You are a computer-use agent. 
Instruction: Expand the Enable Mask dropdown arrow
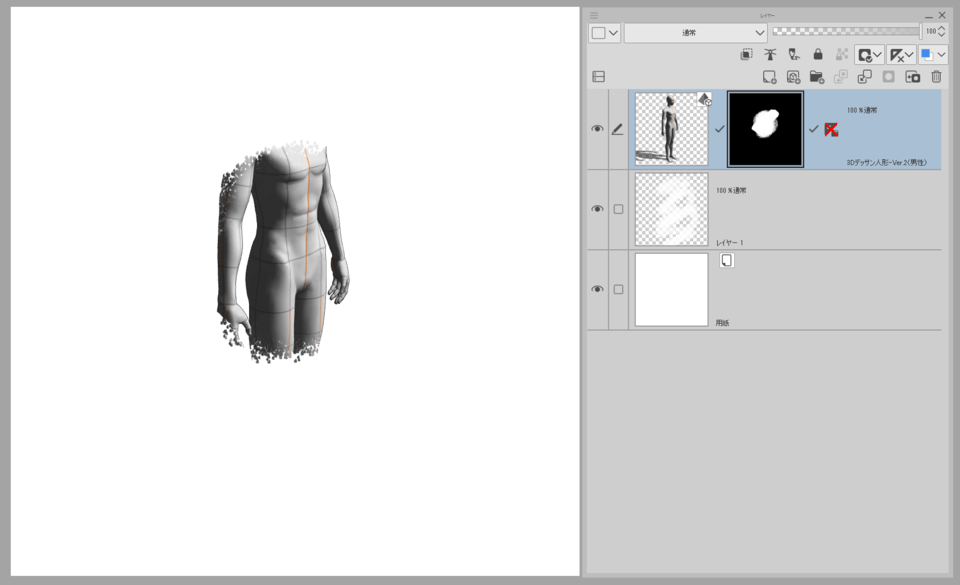coord(877,55)
